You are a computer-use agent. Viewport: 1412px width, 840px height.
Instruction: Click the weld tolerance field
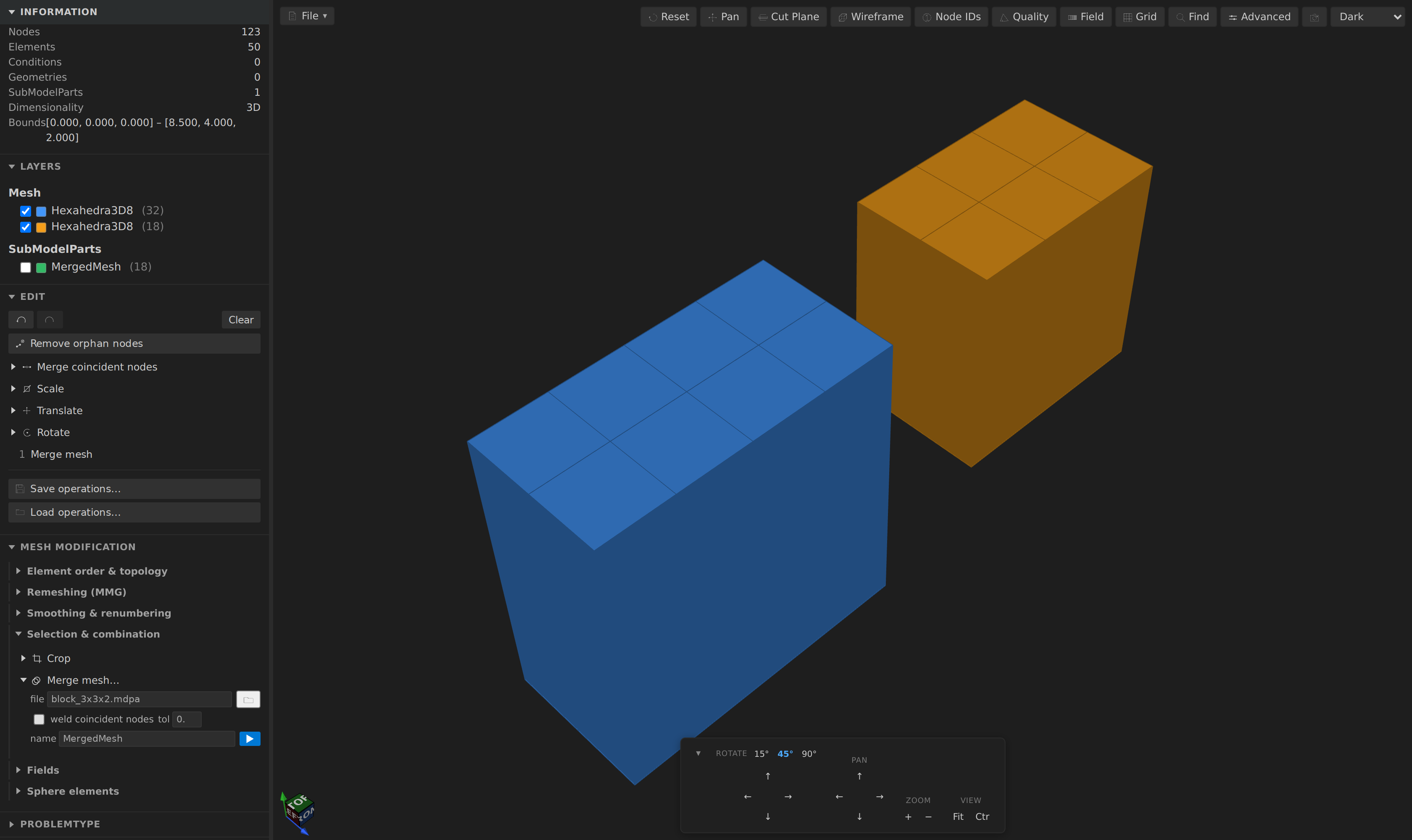[x=187, y=719]
